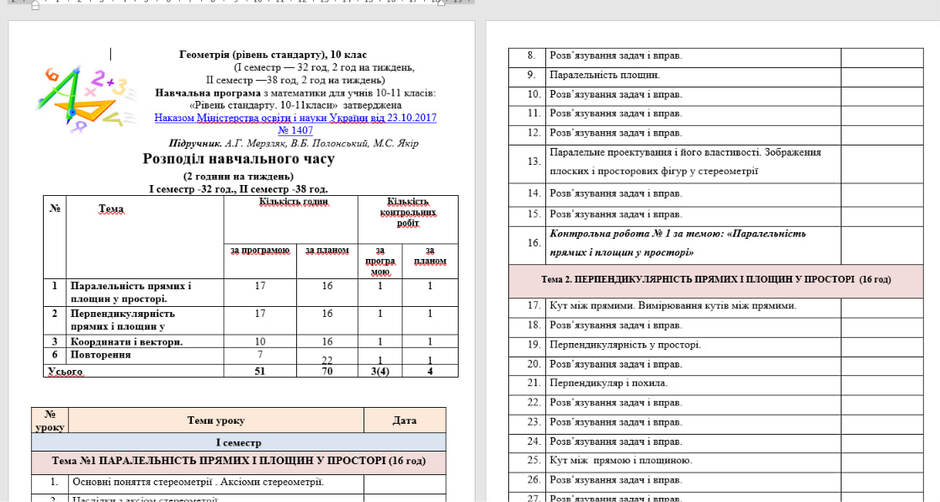Select the colorful math compass clipart image

tap(85, 98)
